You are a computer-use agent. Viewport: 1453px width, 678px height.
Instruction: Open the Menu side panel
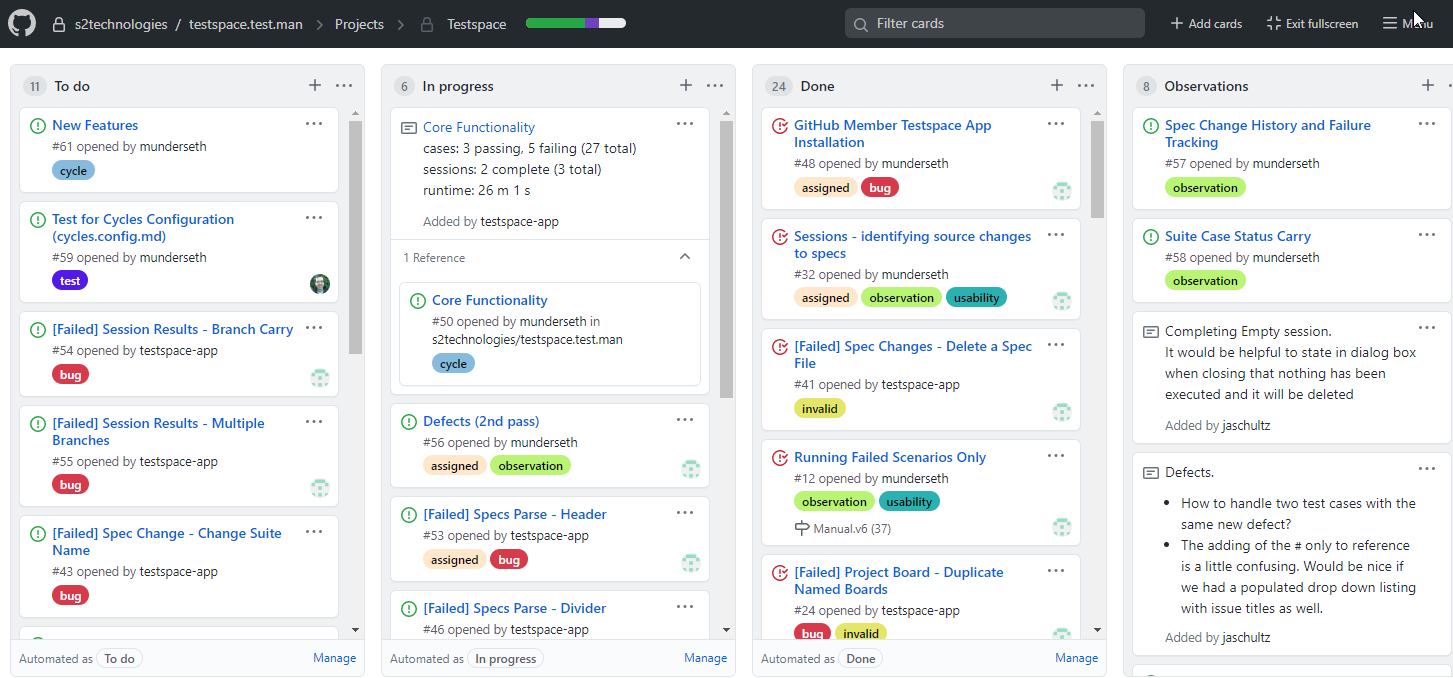[1407, 23]
